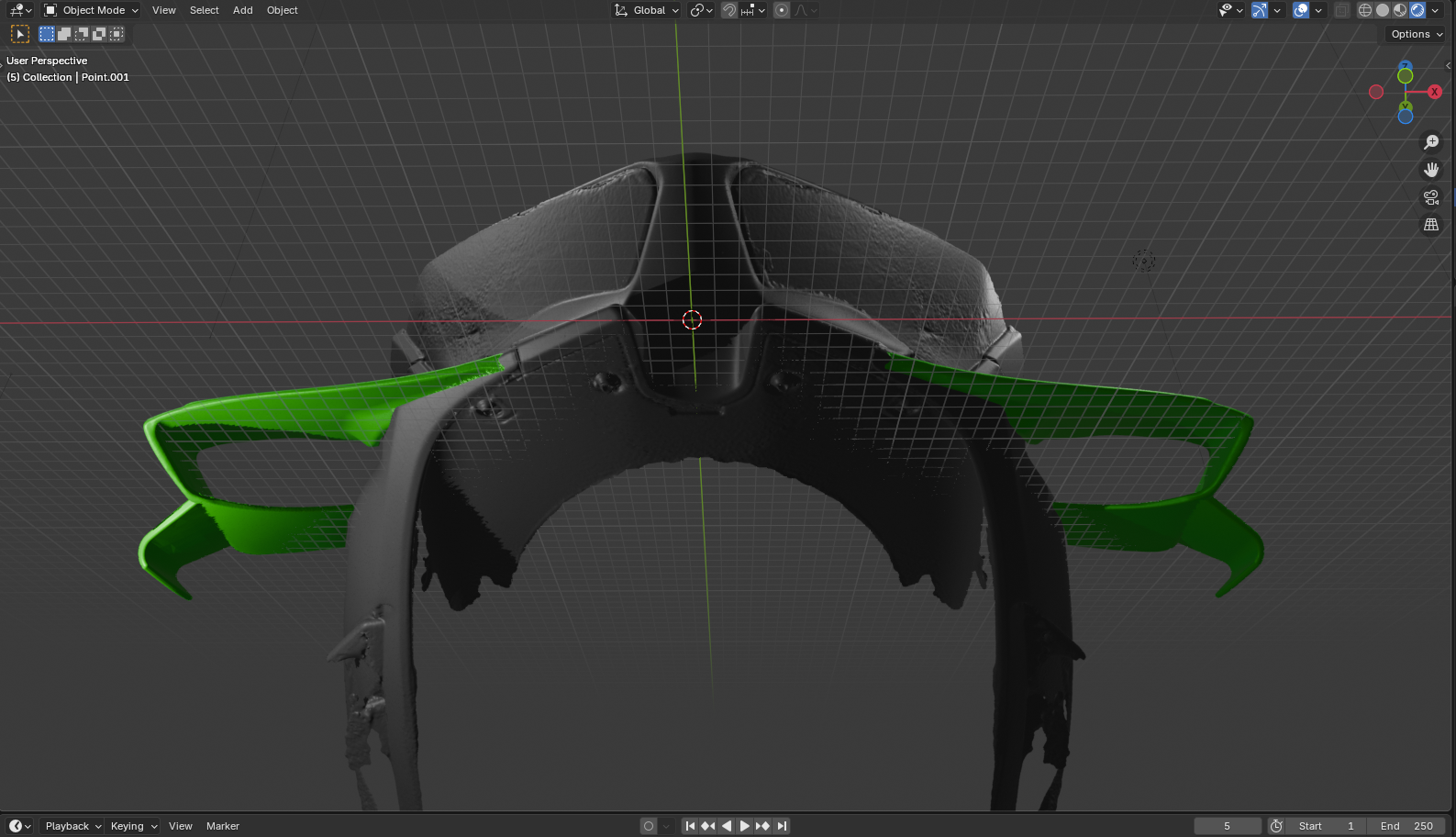Open the Timeline editor type menu
Screen dimensions: 1456x837
[x=19, y=826]
